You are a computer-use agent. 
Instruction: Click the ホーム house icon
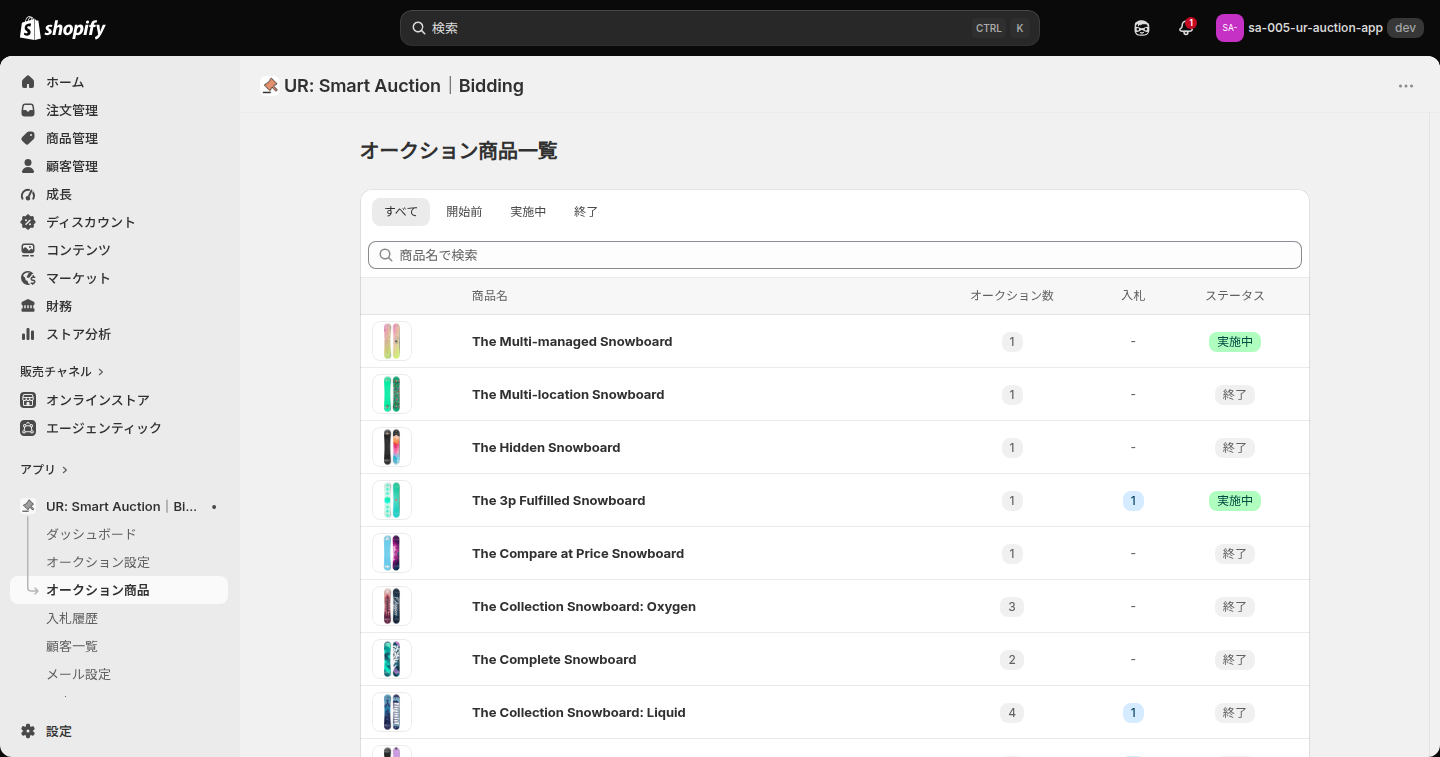[28, 82]
